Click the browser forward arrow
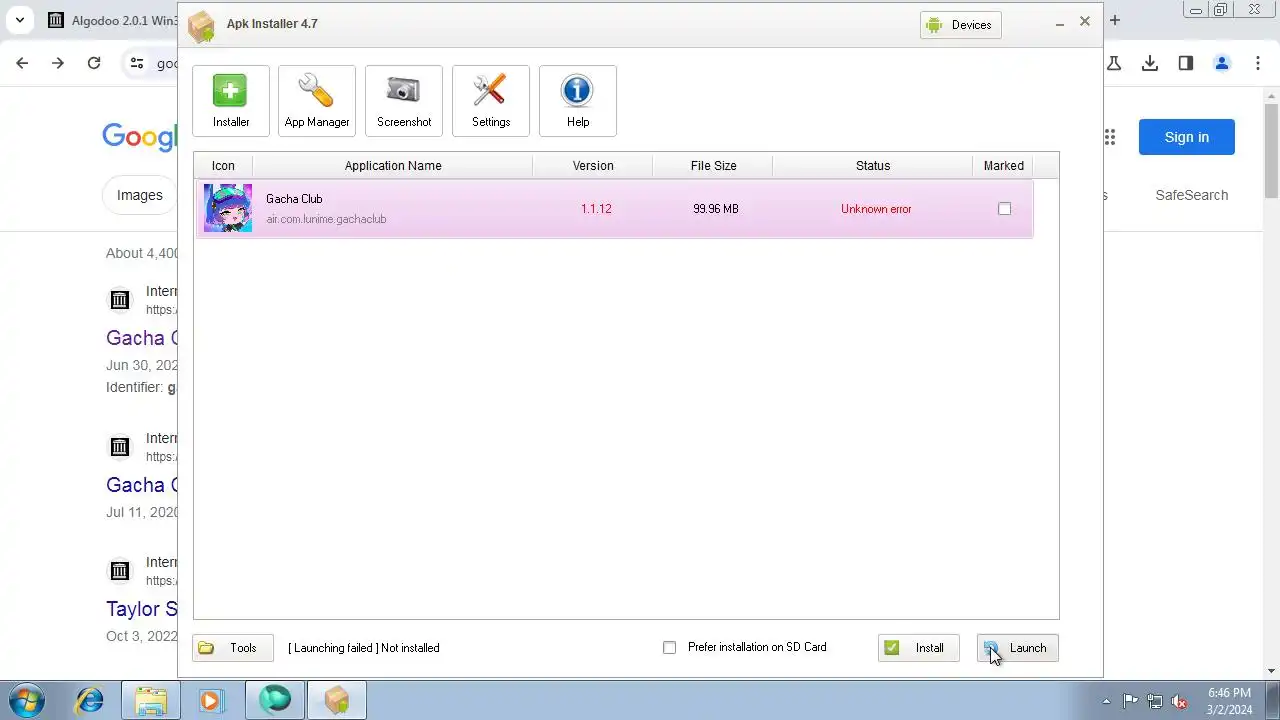Image resolution: width=1280 pixels, height=720 pixels. pos(58,63)
